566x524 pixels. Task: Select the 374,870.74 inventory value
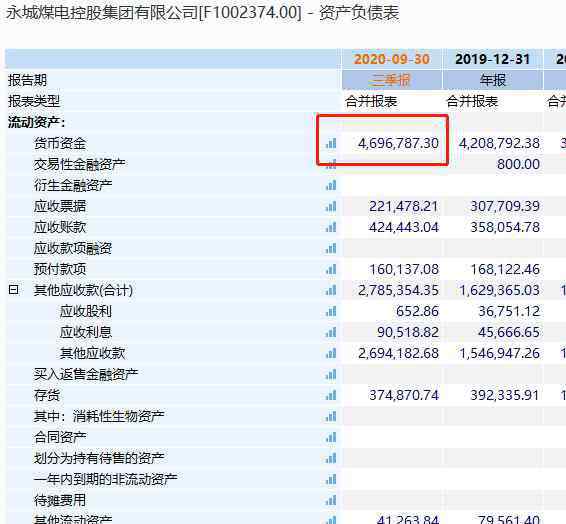pyautogui.click(x=404, y=395)
